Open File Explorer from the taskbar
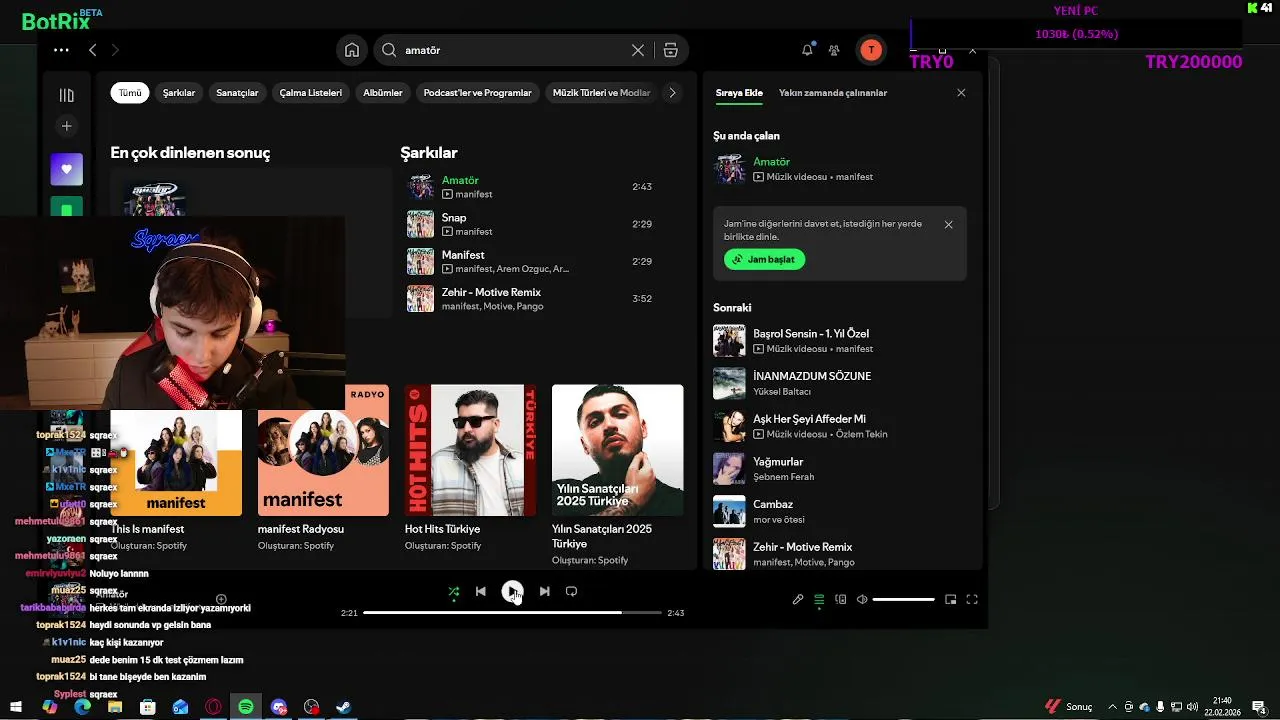This screenshot has width=1280, height=720. pyautogui.click(x=115, y=707)
